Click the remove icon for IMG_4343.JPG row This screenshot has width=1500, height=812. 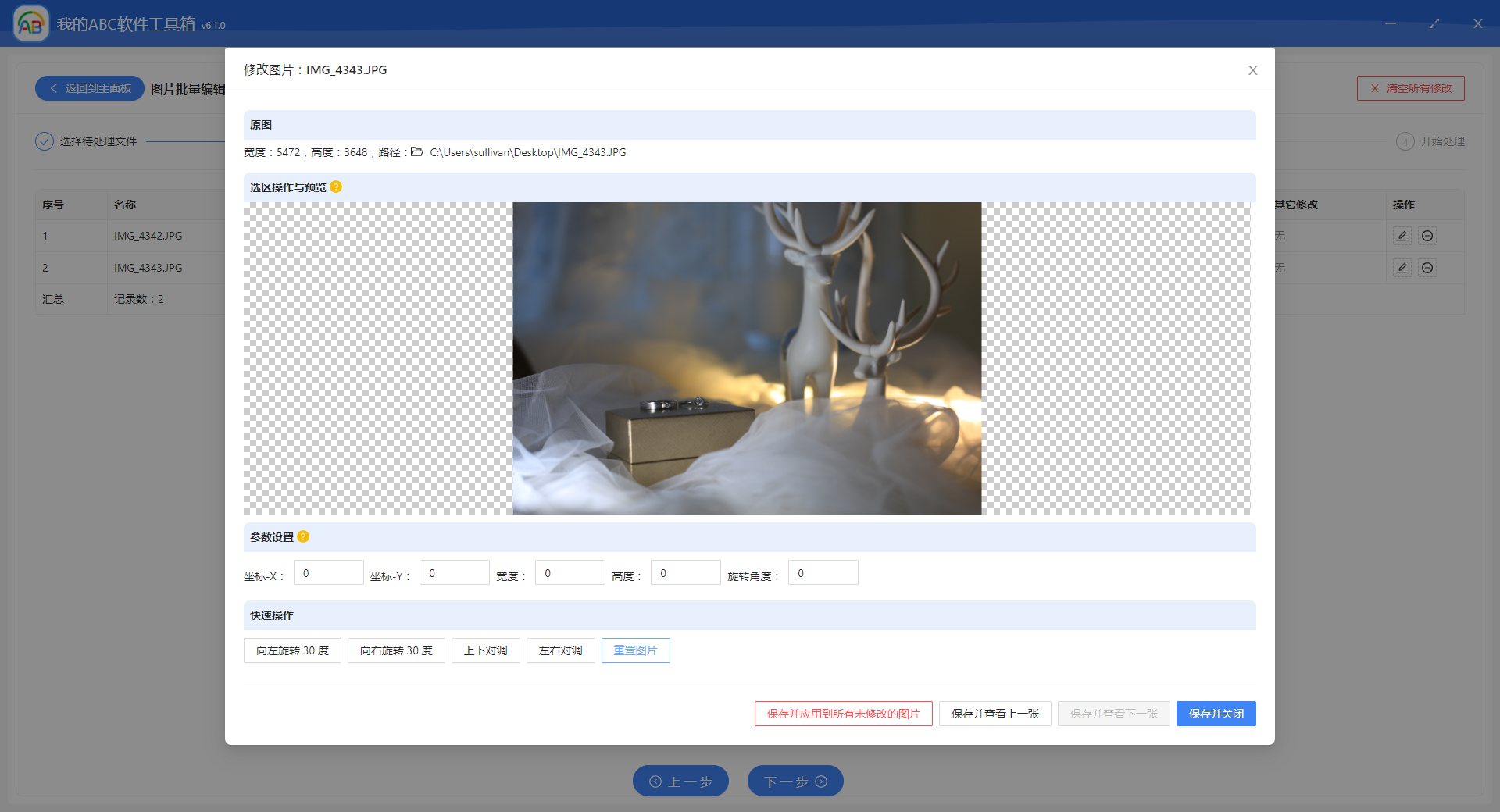coord(1427,268)
